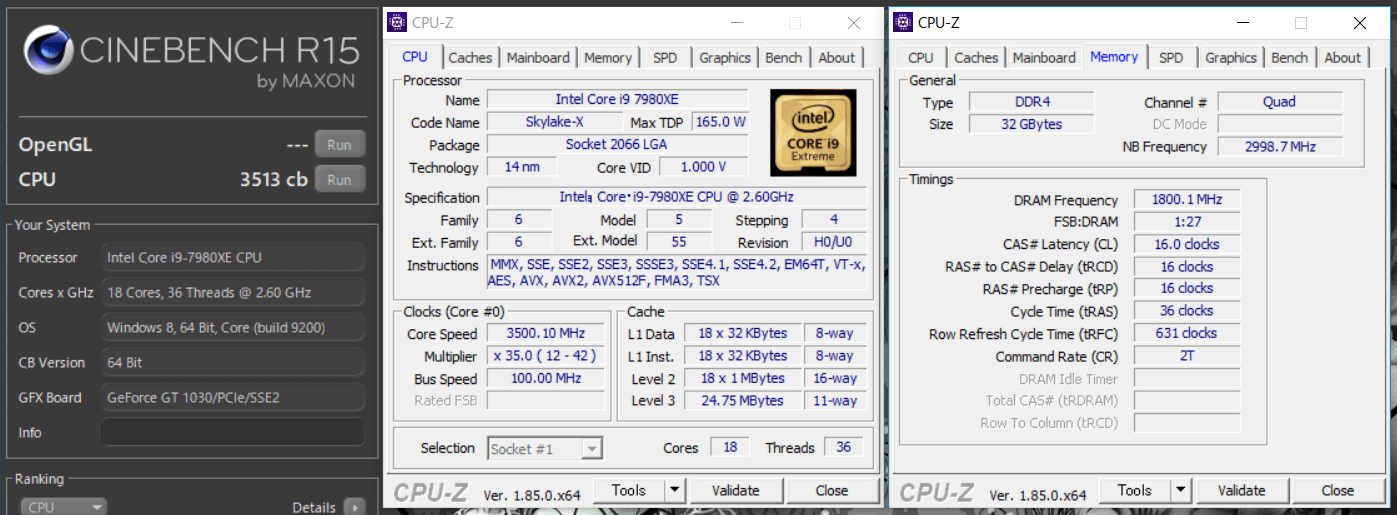Screen dimensions: 1397x515
Task: Click Validate button in left CPU-Z window
Action: coord(735,490)
